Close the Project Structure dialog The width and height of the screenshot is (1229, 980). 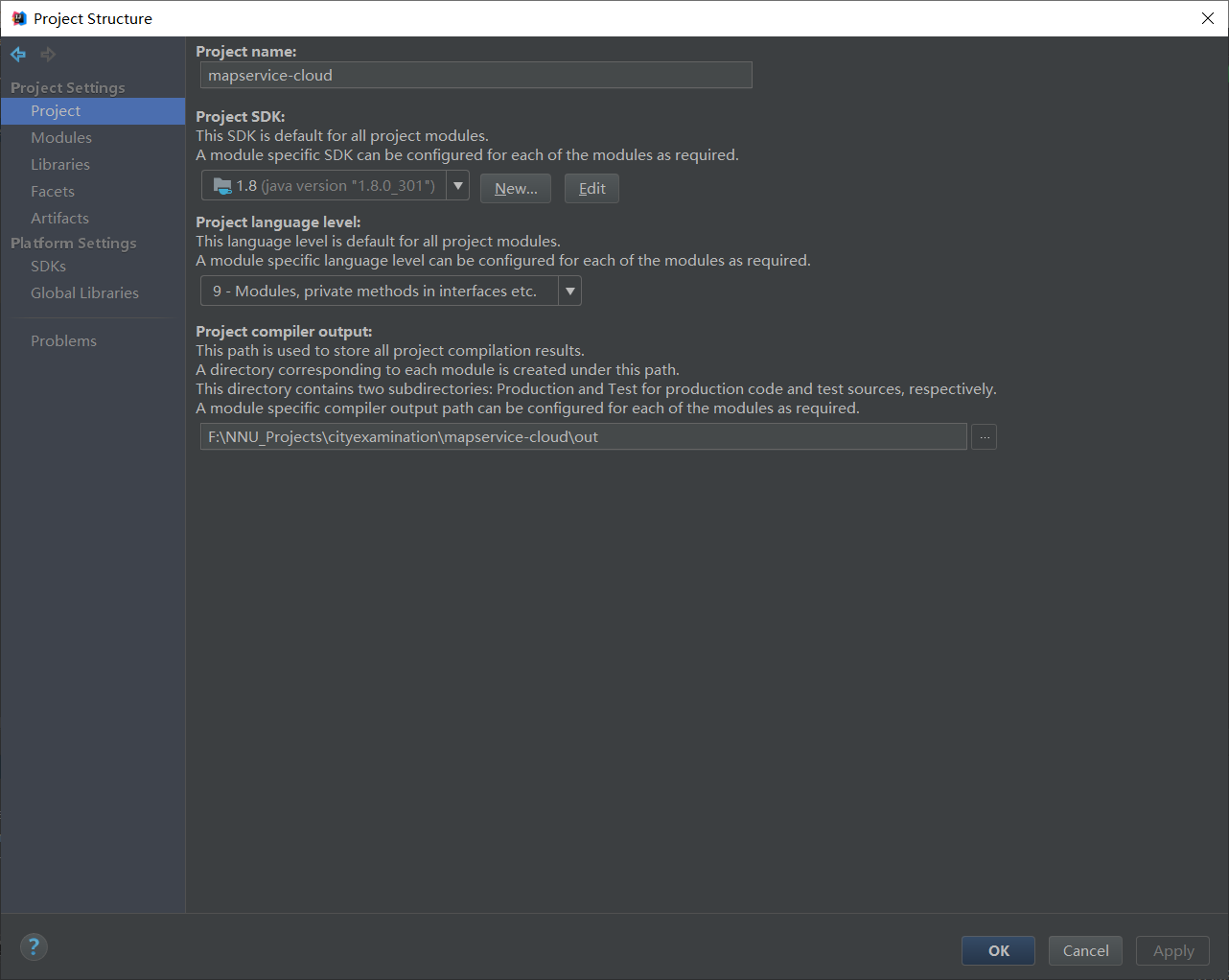[1208, 18]
